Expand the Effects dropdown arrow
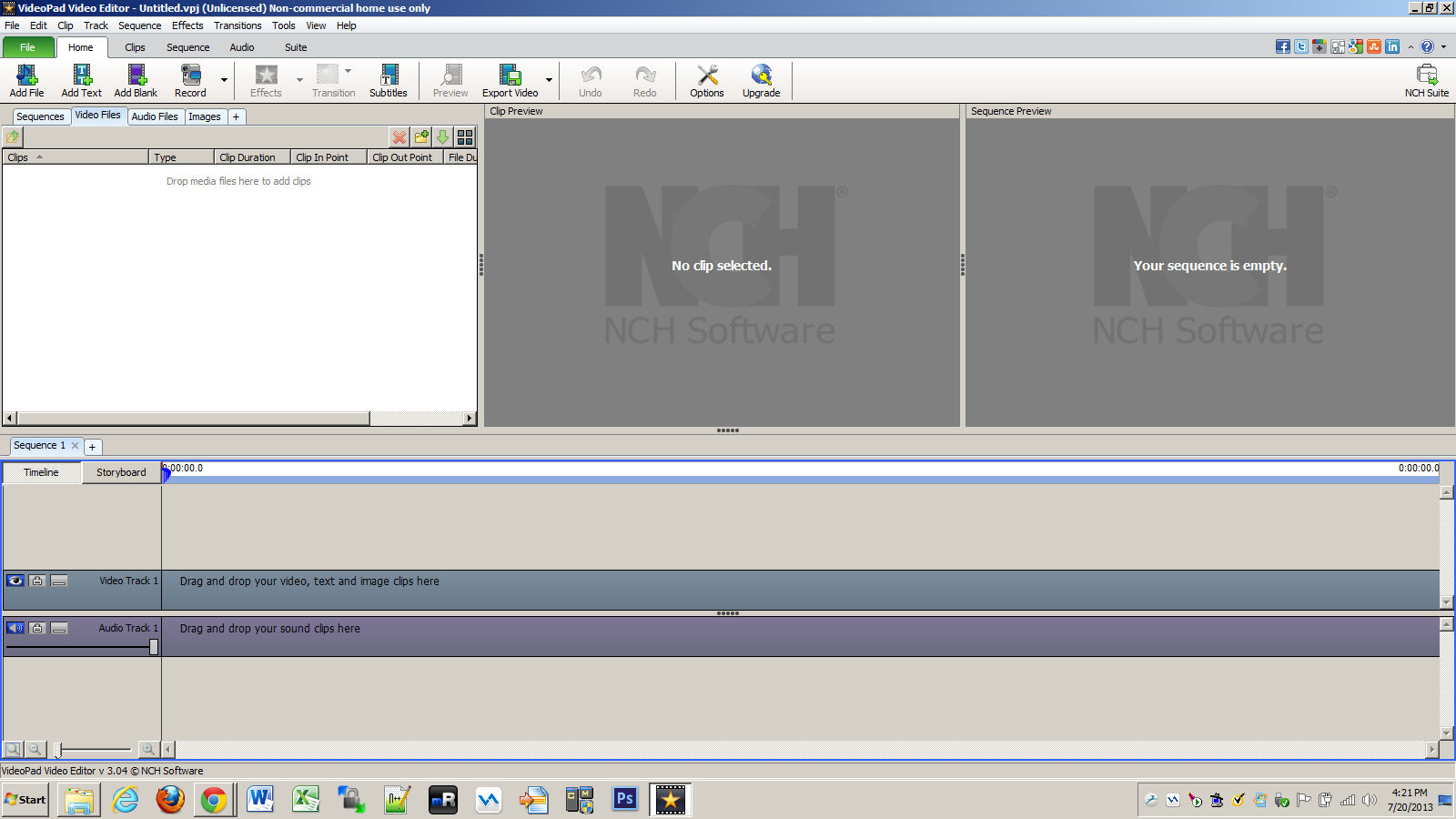Screen dimensions: 1456x819 coord(299,80)
